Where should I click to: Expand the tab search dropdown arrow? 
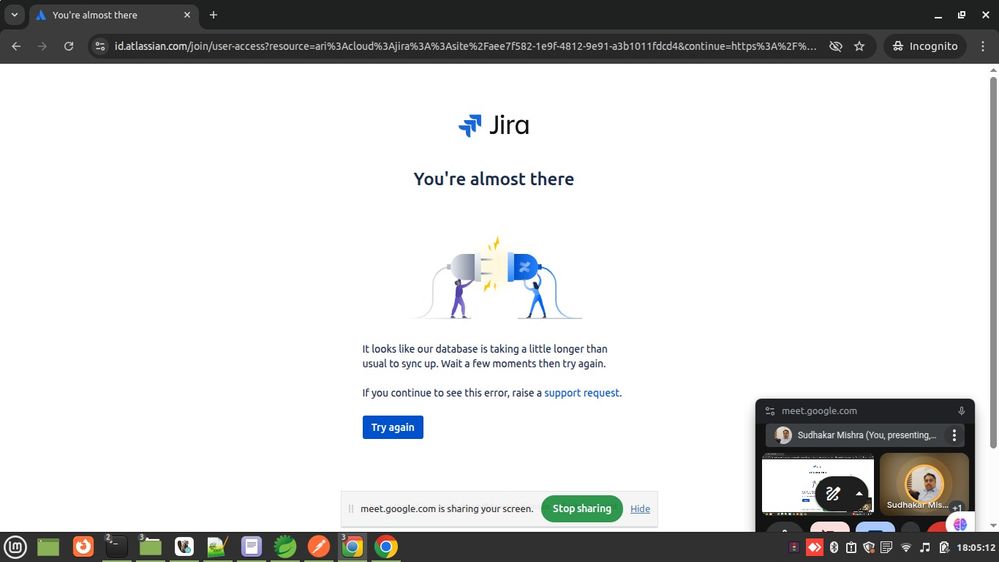click(x=14, y=15)
